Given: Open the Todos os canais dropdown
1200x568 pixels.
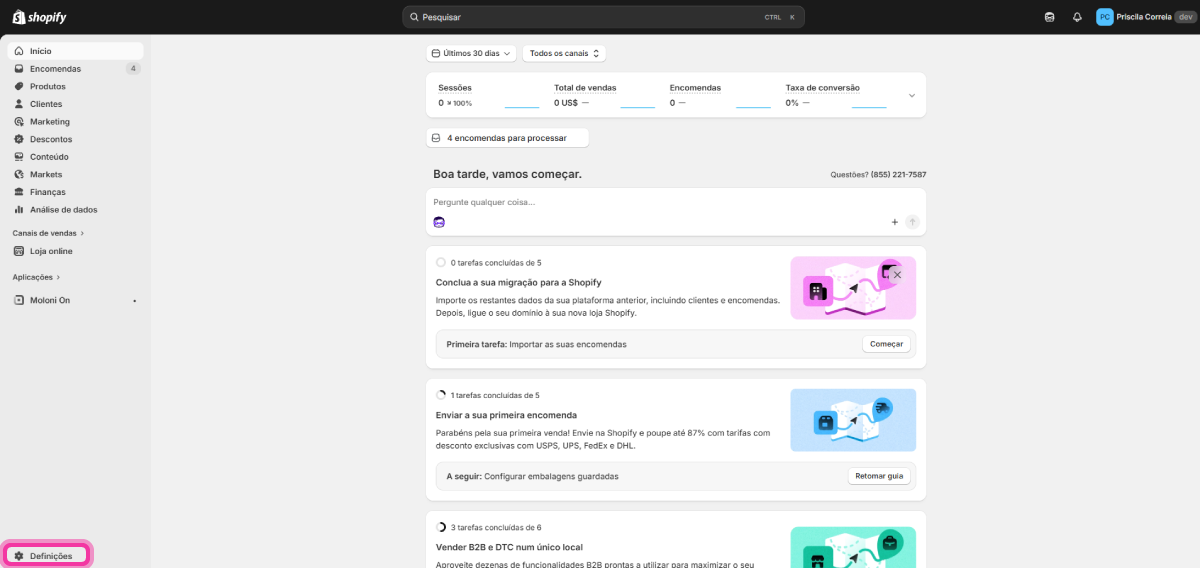Looking at the screenshot, I should 564,54.
